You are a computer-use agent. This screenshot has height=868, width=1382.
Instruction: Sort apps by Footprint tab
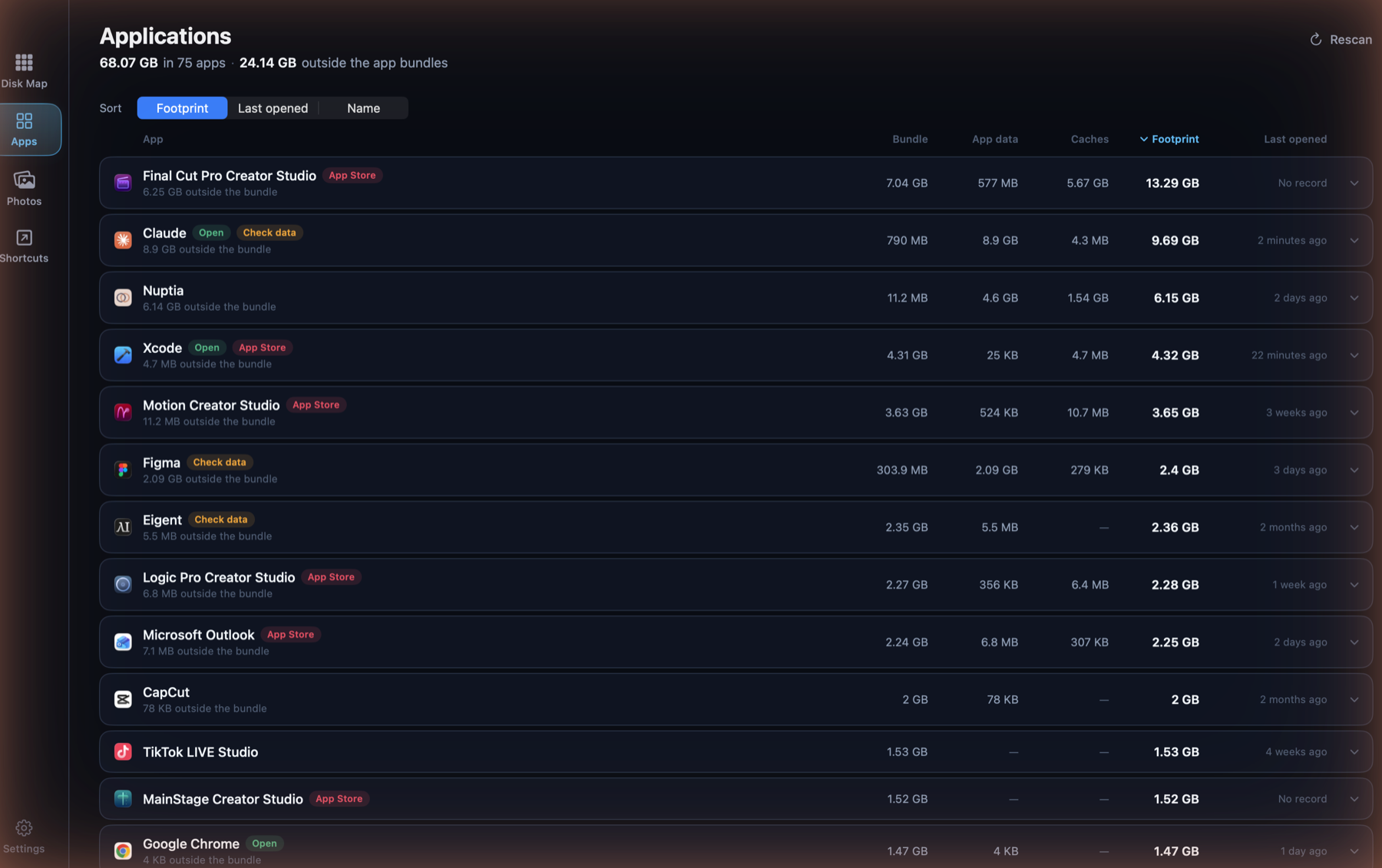click(x=182, y=108)
